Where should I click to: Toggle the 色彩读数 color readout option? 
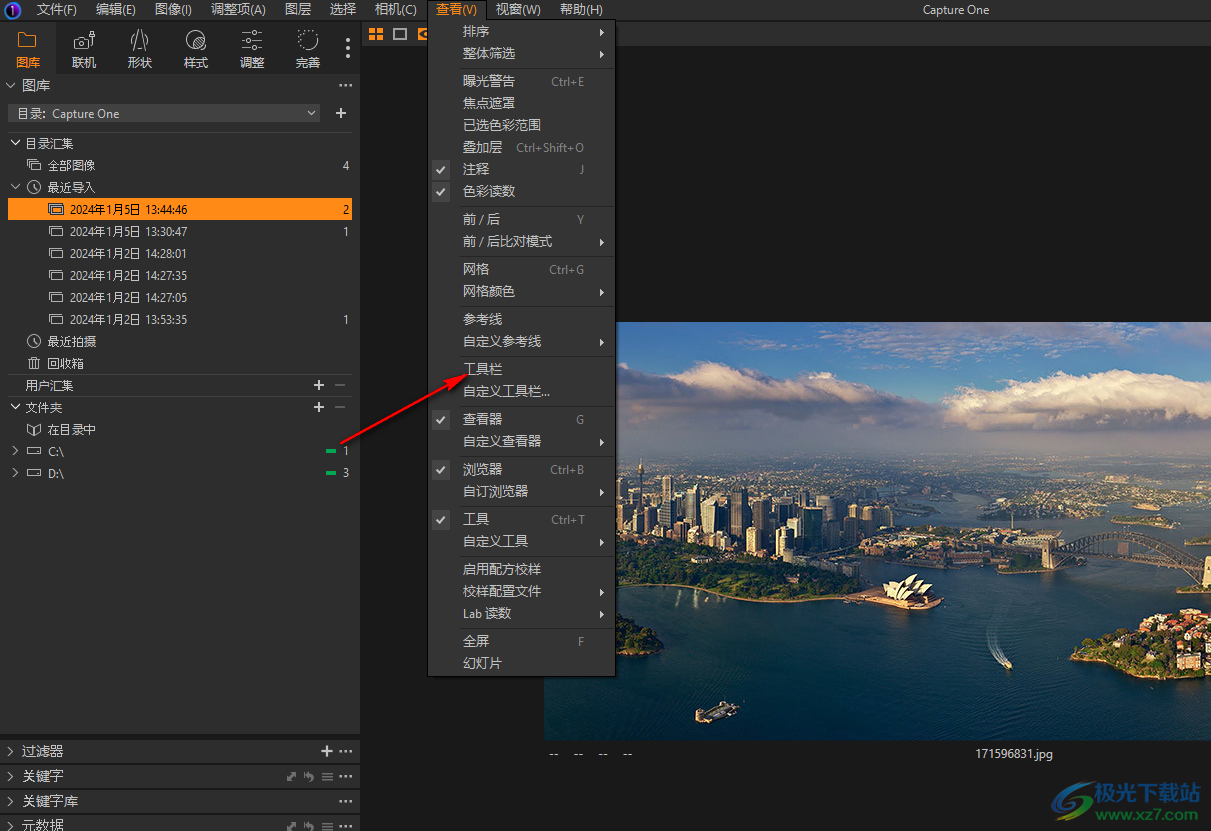coord(489,192)
